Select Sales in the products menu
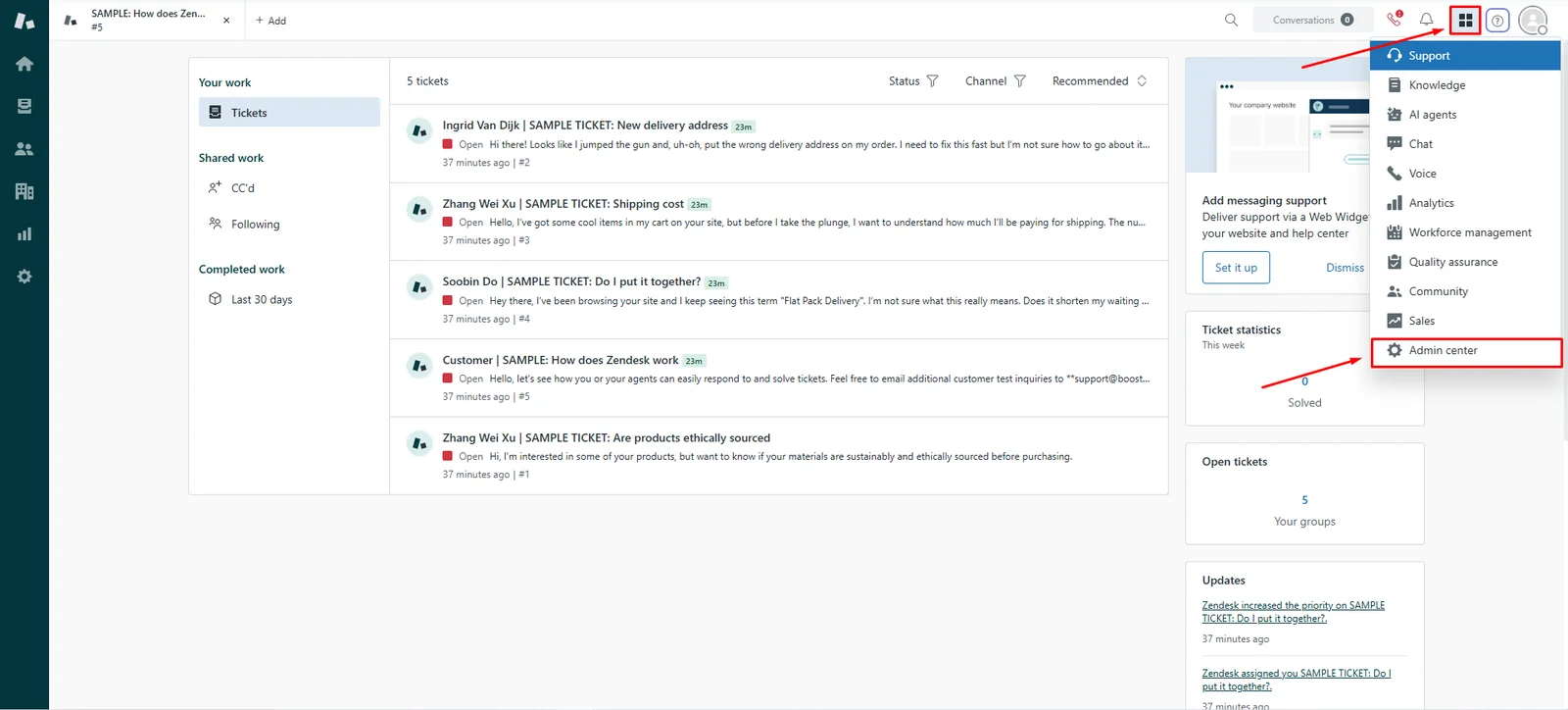Image resolution: width=1568 pixels, height=710 pixels. click(1465, 321)
